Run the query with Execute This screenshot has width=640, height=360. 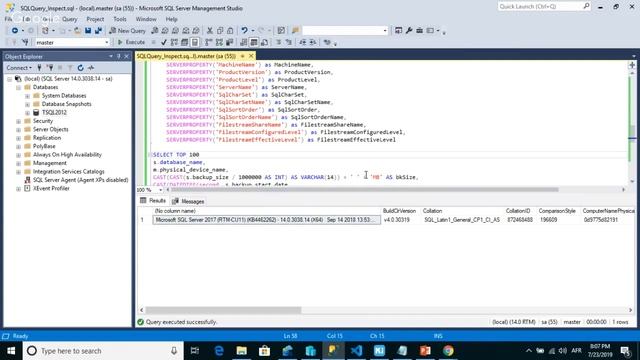[131, 42]
